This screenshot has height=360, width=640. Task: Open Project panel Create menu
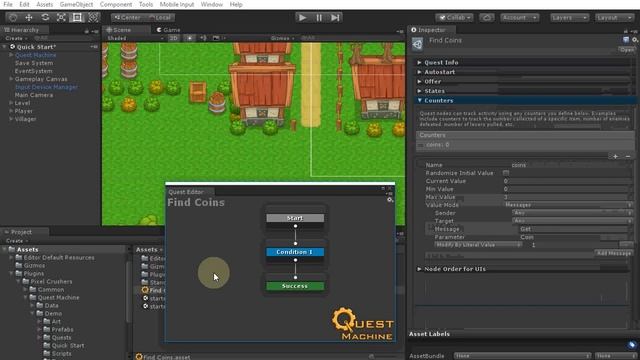[16, 241]
